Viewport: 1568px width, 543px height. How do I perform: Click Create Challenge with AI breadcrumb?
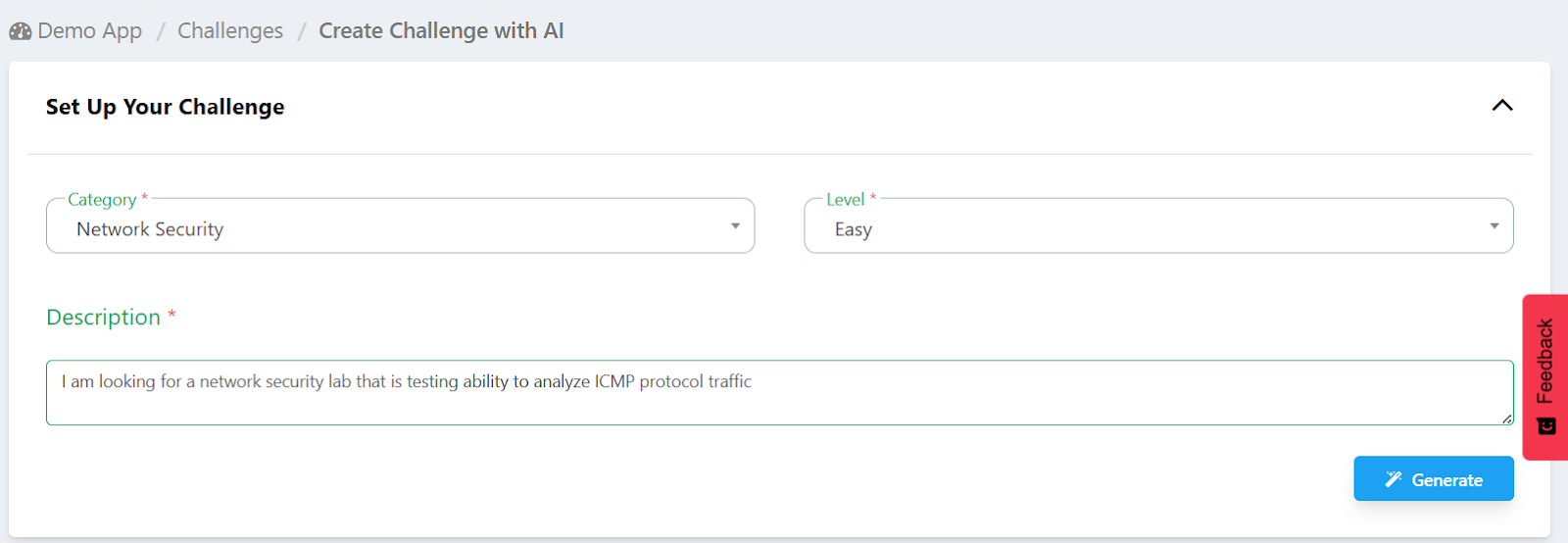click(441, 31)
